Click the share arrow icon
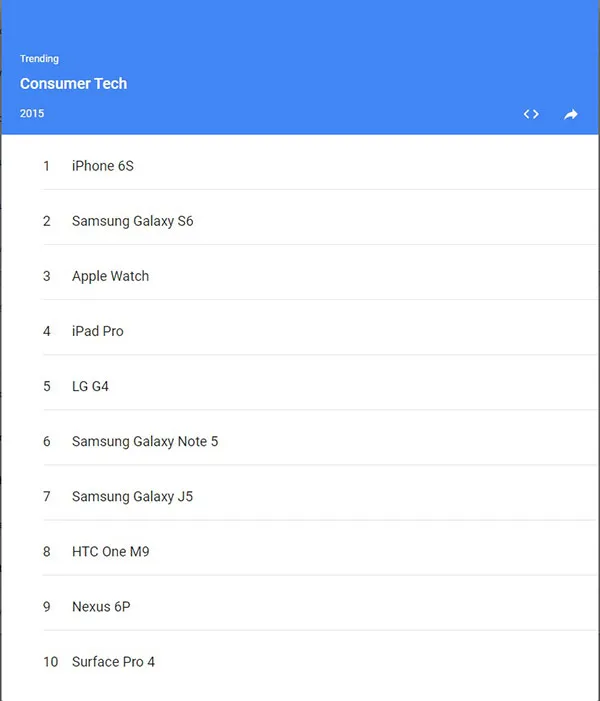This screenshot has height=701, width=600. click(570, 114)
